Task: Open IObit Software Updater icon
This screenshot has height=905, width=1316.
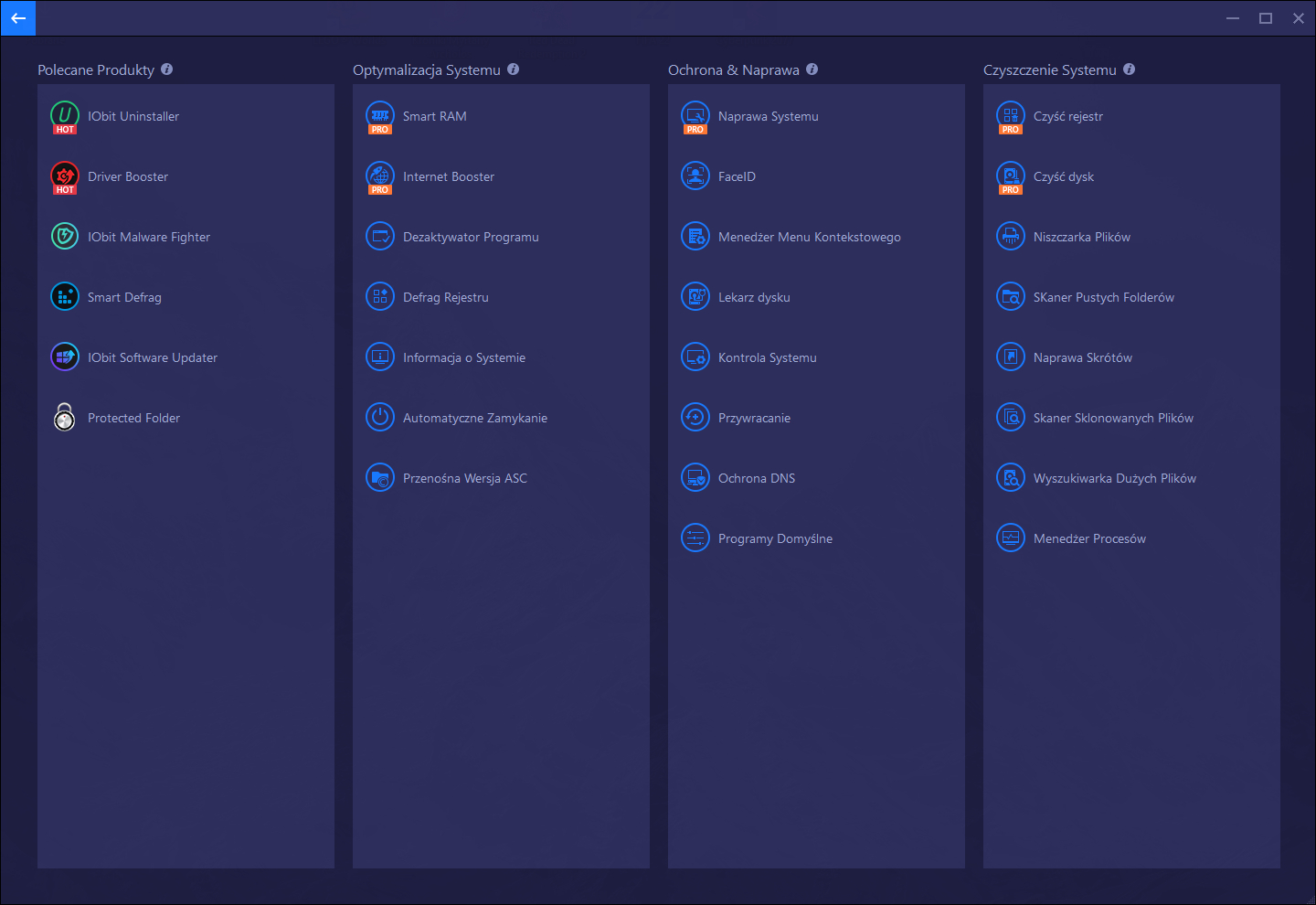Action: [x=65, y=357]
